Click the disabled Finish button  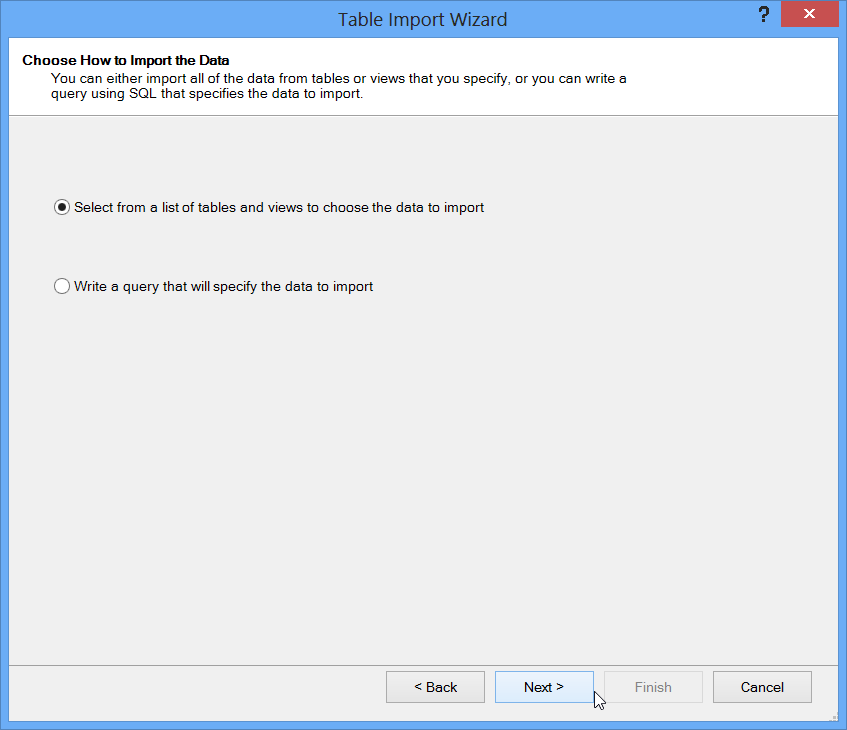click(653, 687)
